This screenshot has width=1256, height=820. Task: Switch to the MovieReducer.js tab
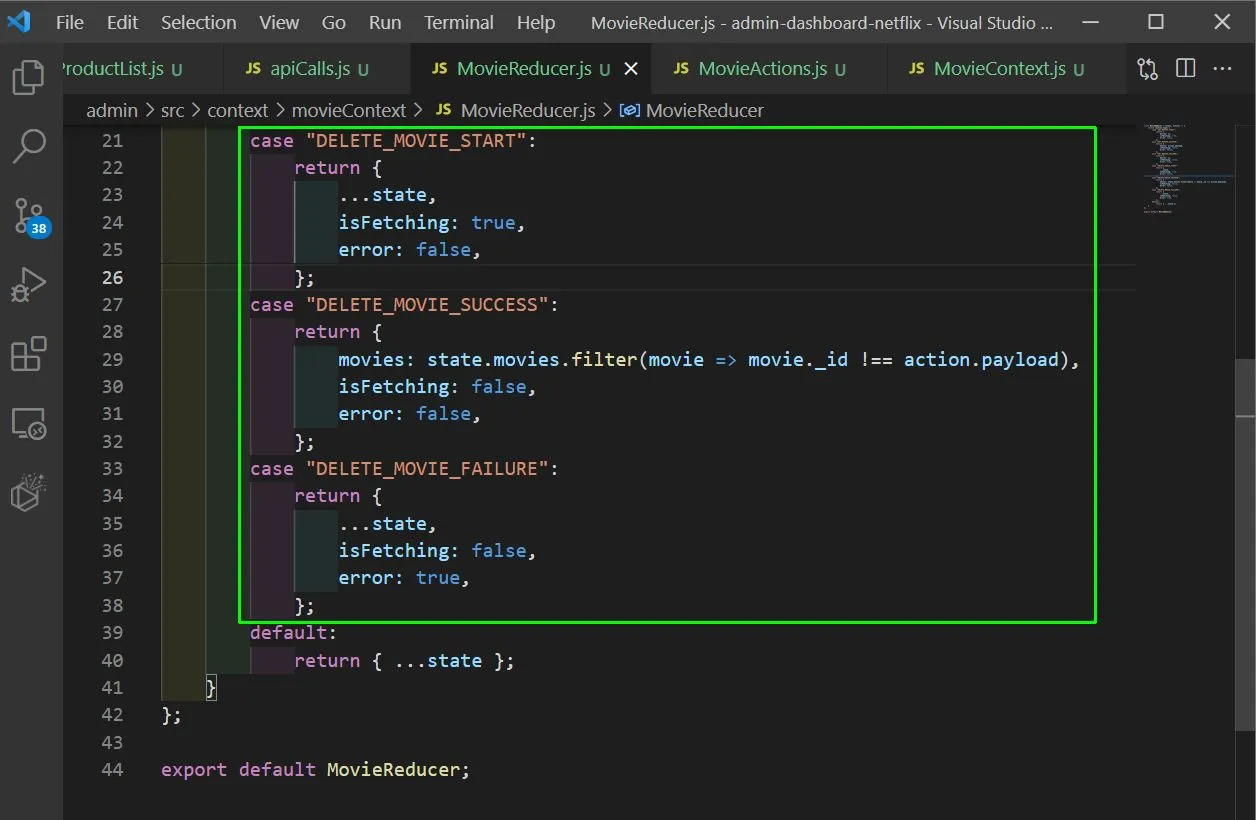tap(530, 69)
